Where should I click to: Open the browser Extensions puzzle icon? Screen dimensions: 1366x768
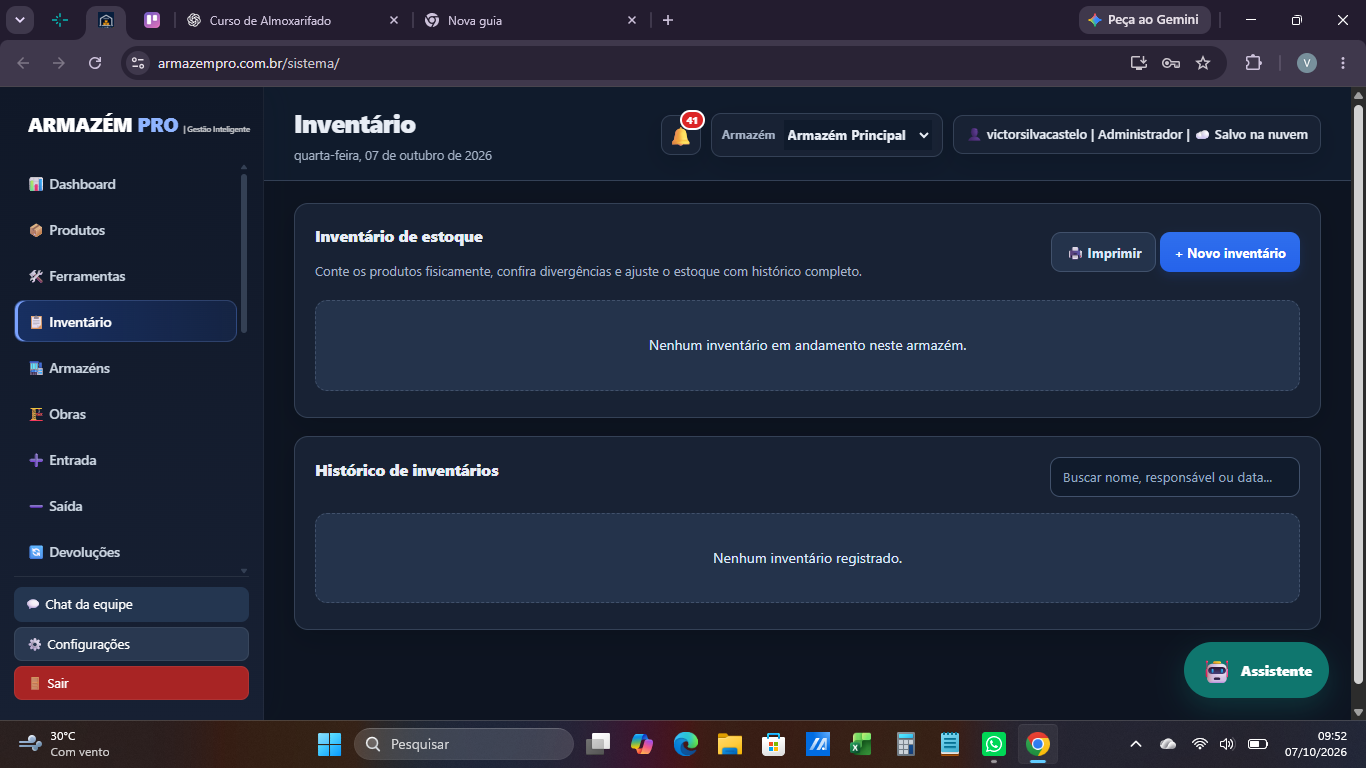[1253, 63]
